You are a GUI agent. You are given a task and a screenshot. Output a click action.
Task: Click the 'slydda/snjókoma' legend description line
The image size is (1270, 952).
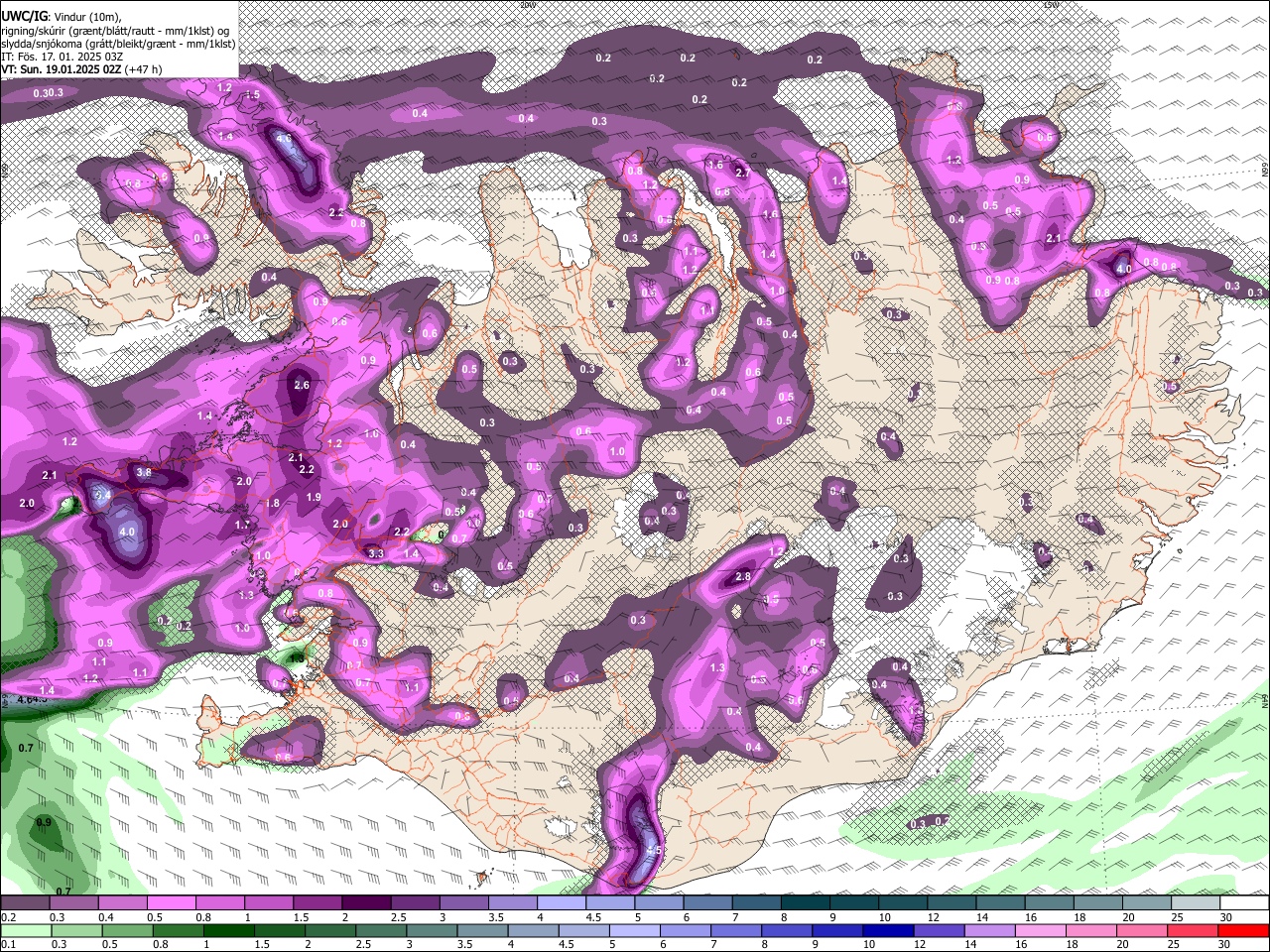point(118,44)
